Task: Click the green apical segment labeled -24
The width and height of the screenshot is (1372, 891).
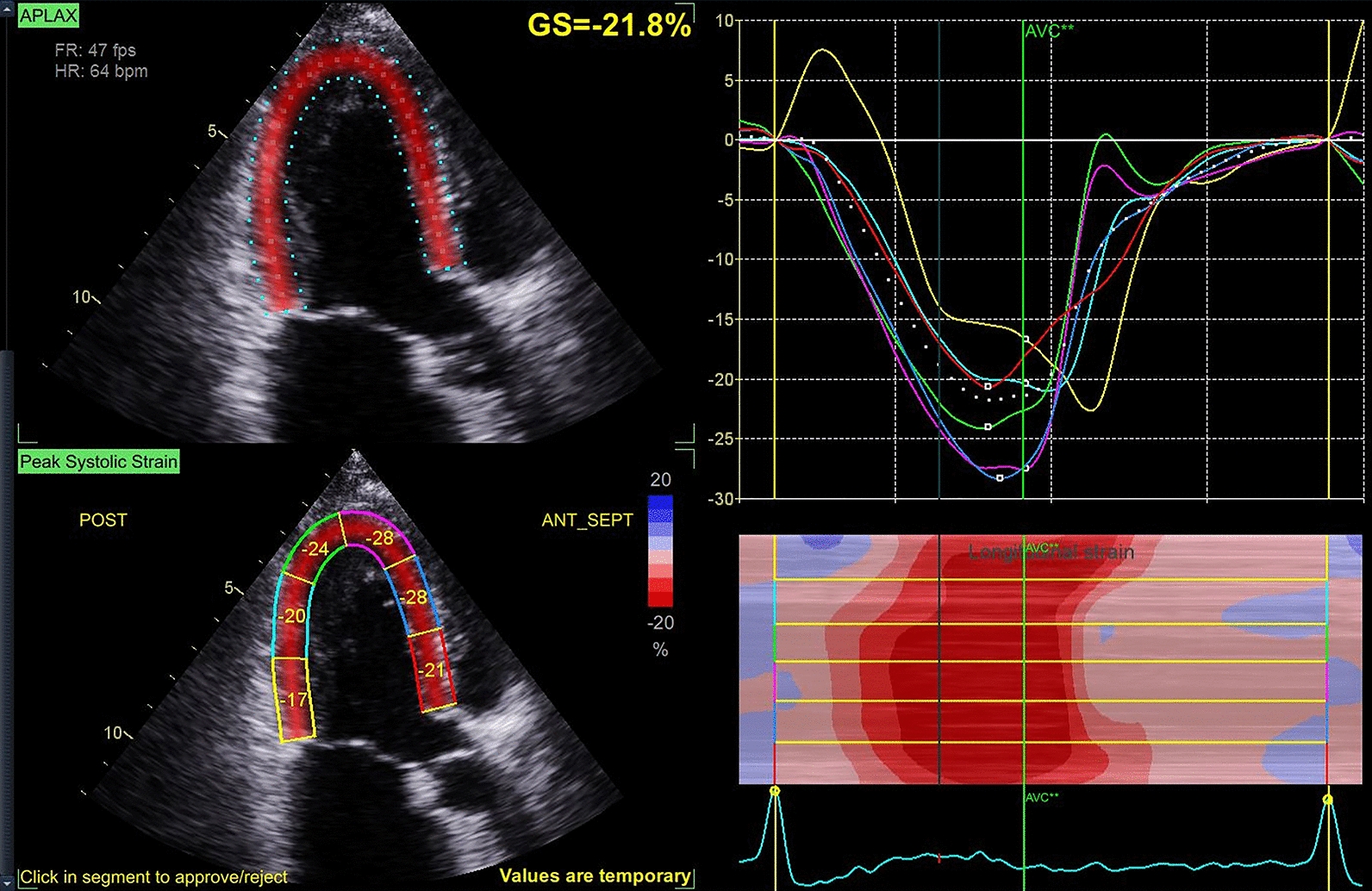Action: (x=316, y=548)
